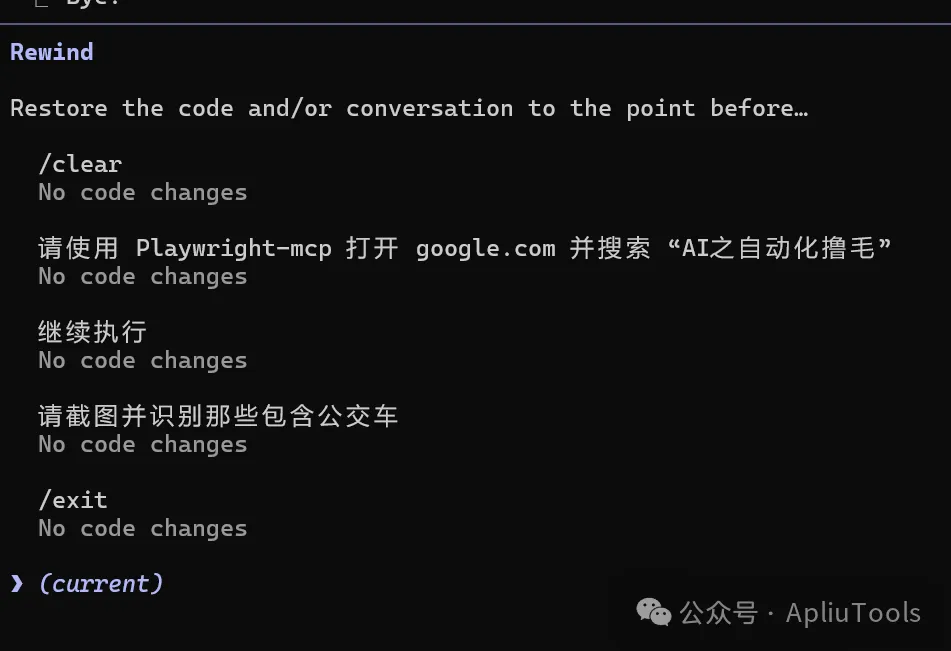Click the Rewind heading
Viewport: 951px width, 651px height.
(52, 52)
